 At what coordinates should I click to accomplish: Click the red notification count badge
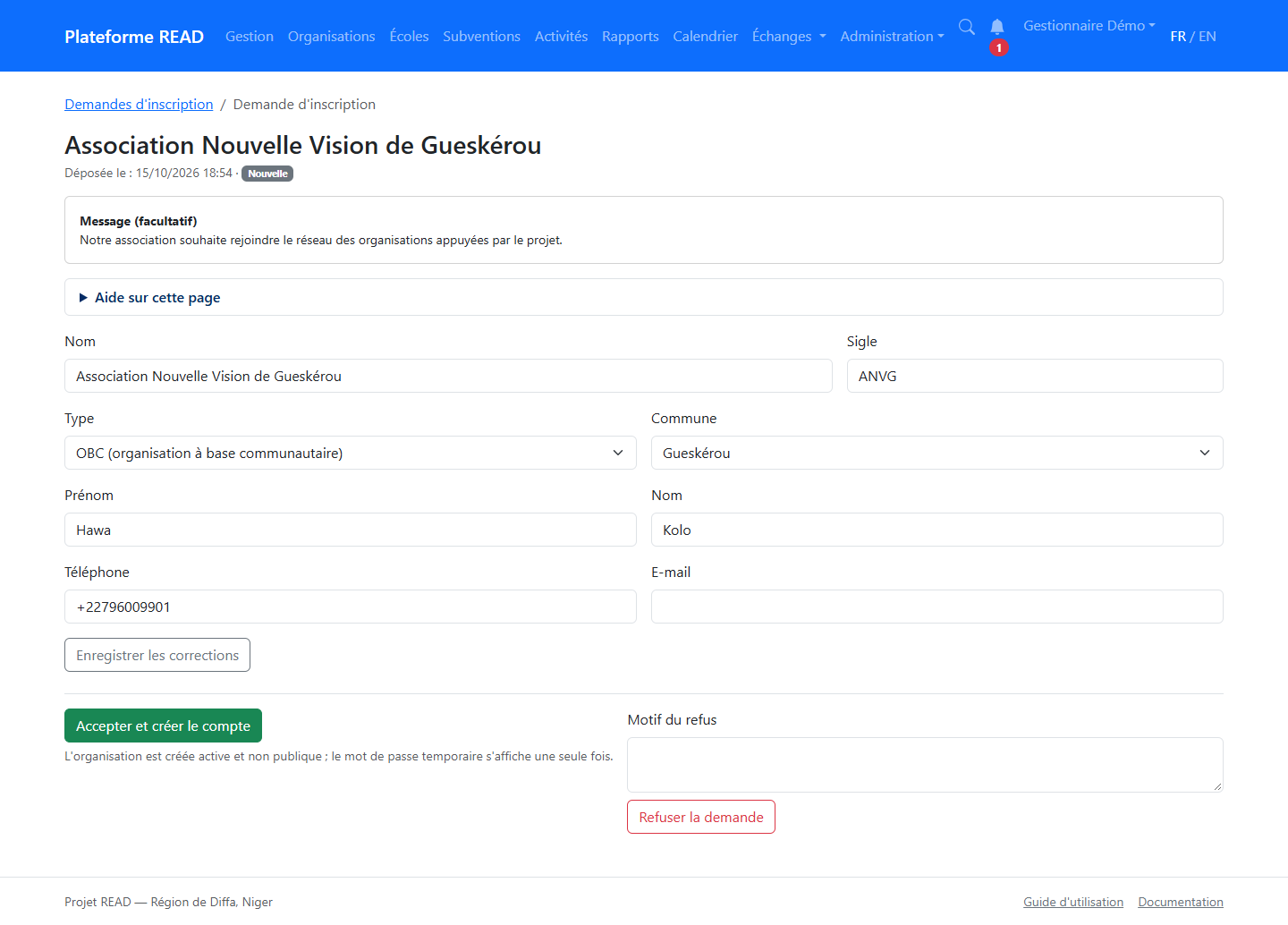[999, 47]
